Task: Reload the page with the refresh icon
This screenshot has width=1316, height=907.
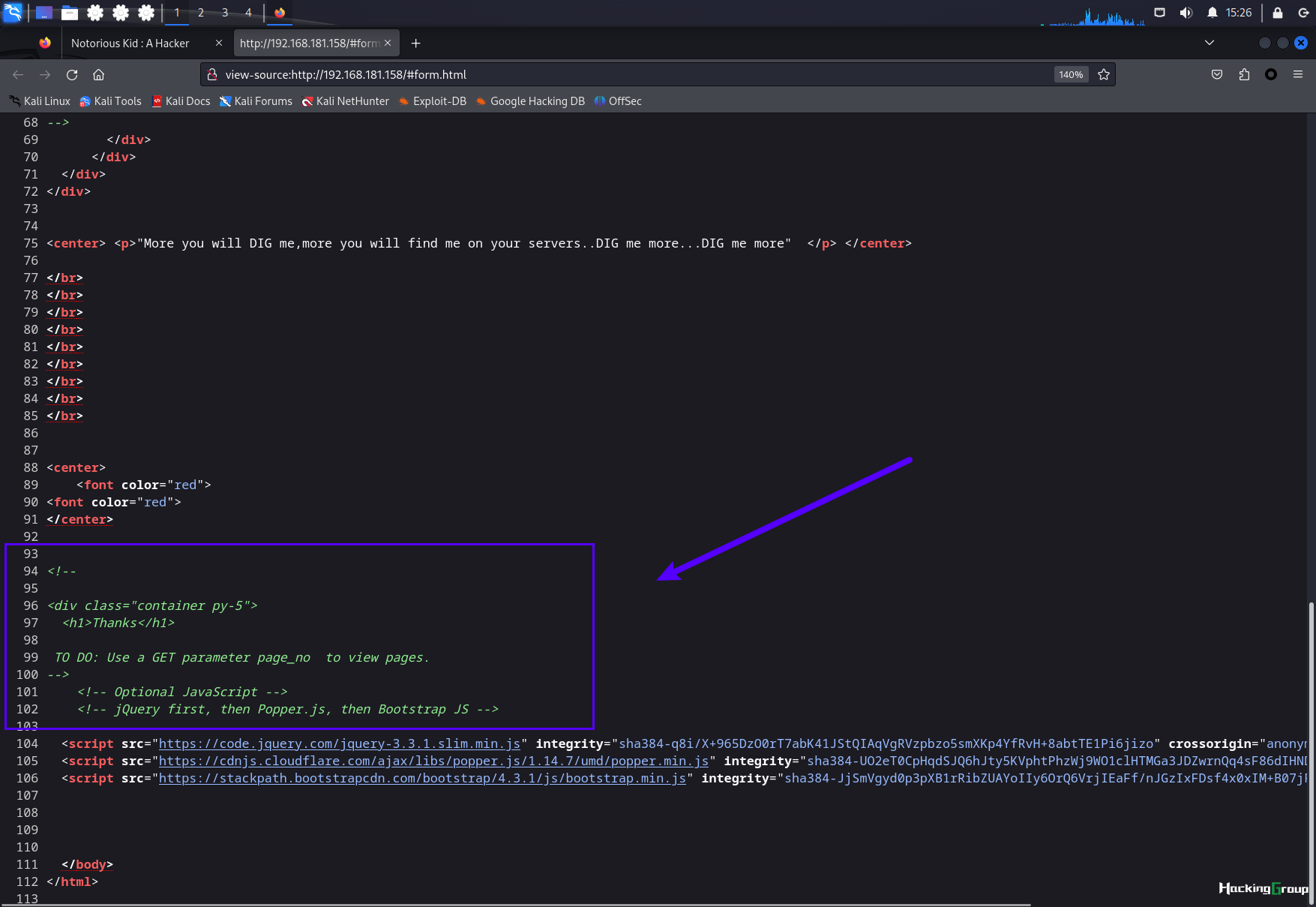Action: tap(72, 74)
